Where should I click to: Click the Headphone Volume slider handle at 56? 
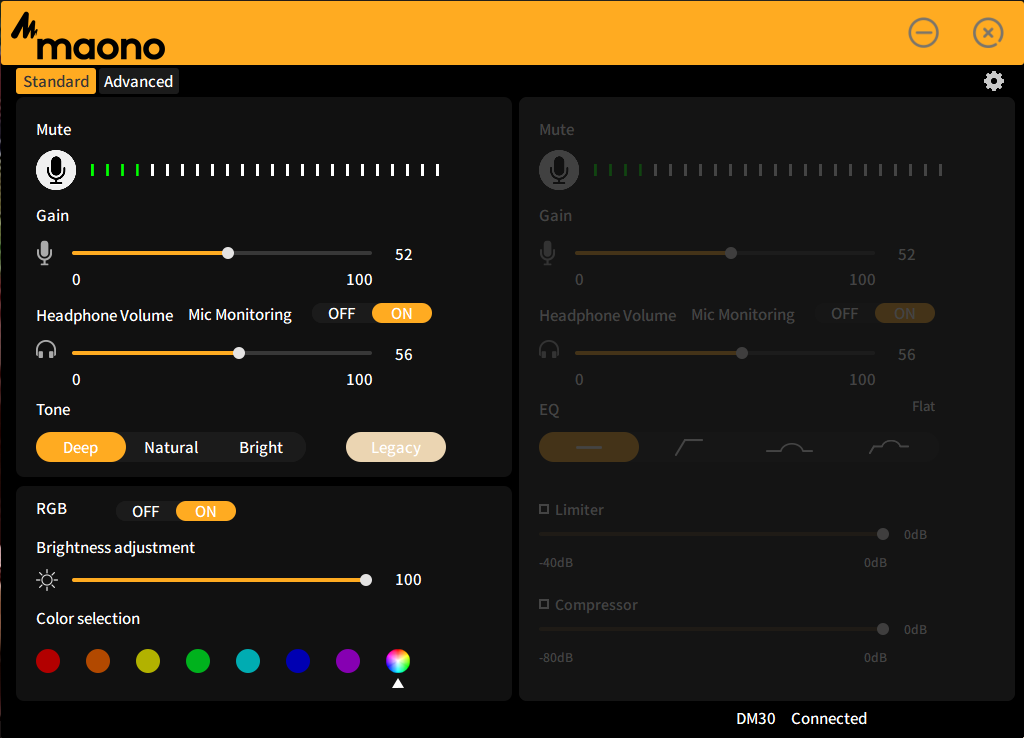[239, 353]
